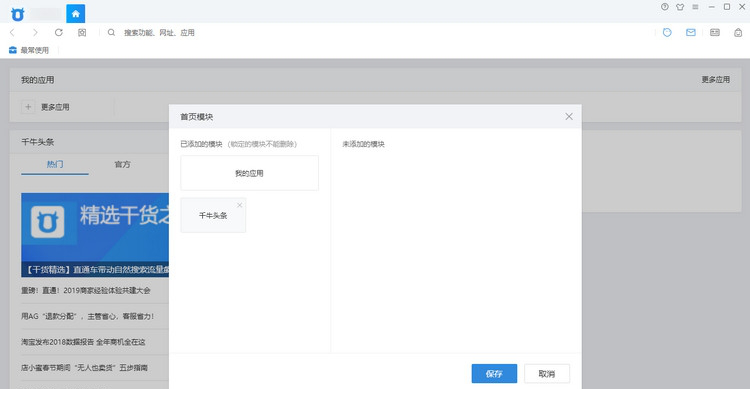This screenshot has height=404, width=750.
Task: Go forward with the right arrow
Action: click(35, 33)
